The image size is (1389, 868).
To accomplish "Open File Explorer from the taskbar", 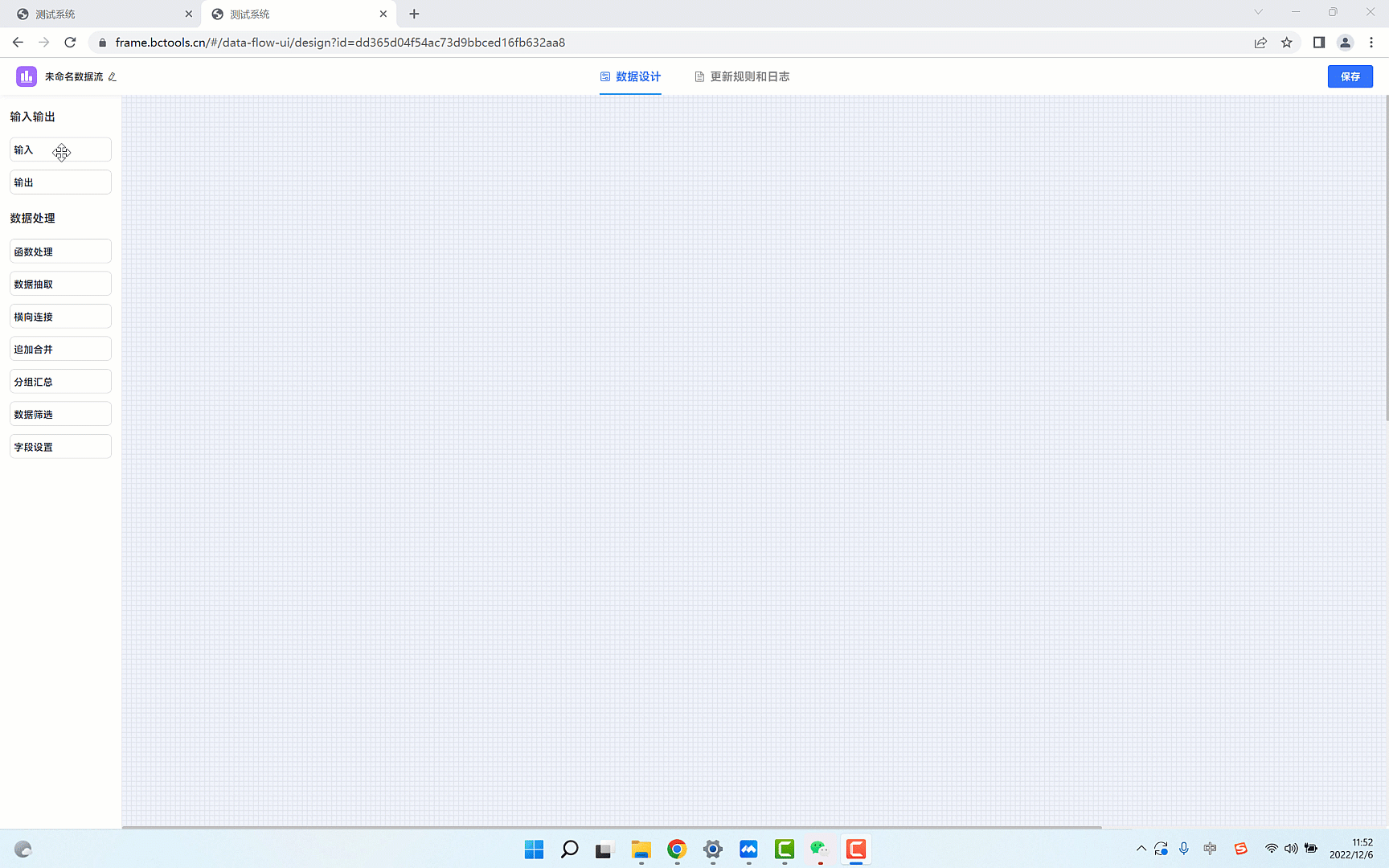I will [641, 850].
